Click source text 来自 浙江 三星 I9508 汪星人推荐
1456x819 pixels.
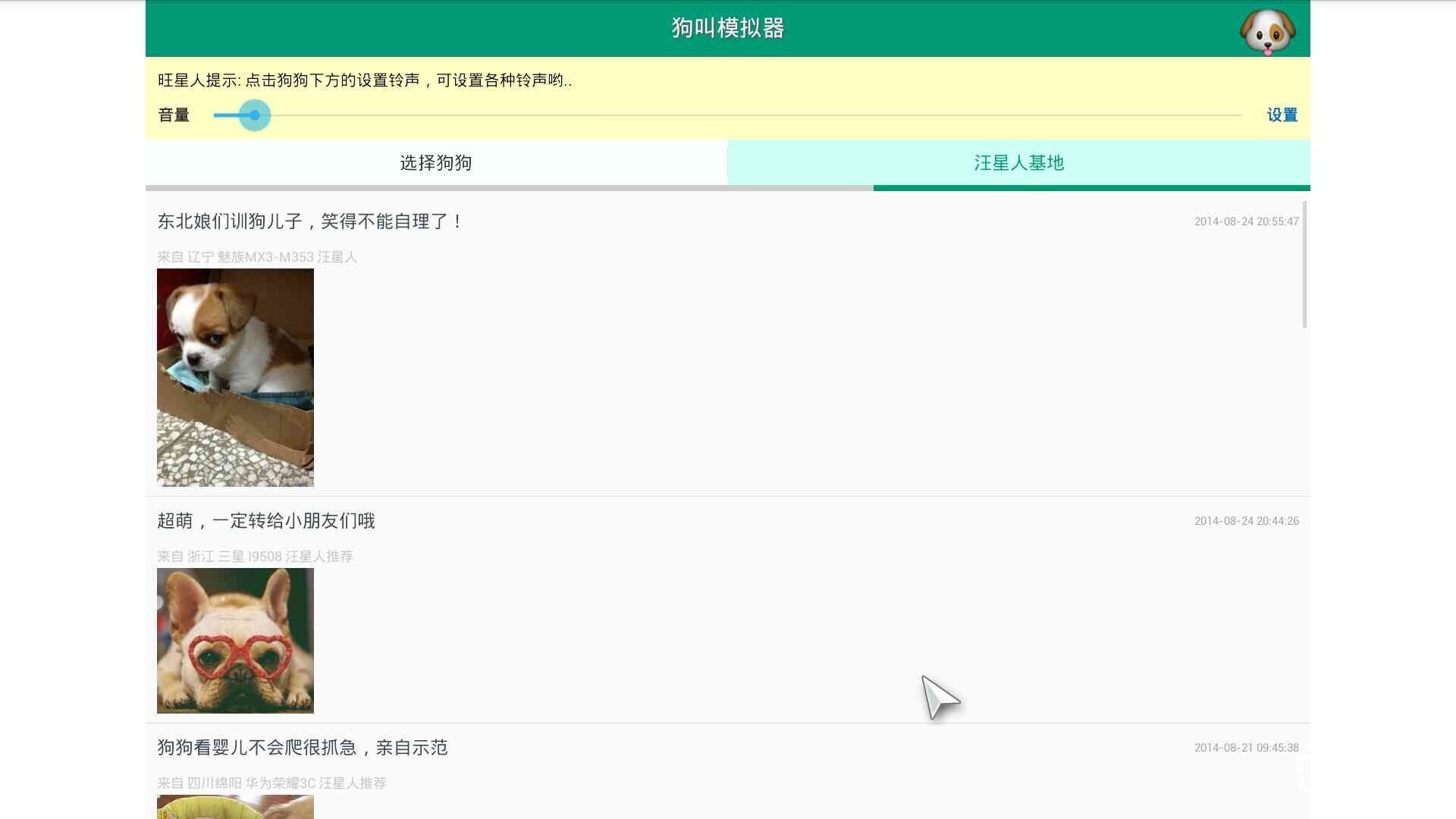click(x=255, y=557)
